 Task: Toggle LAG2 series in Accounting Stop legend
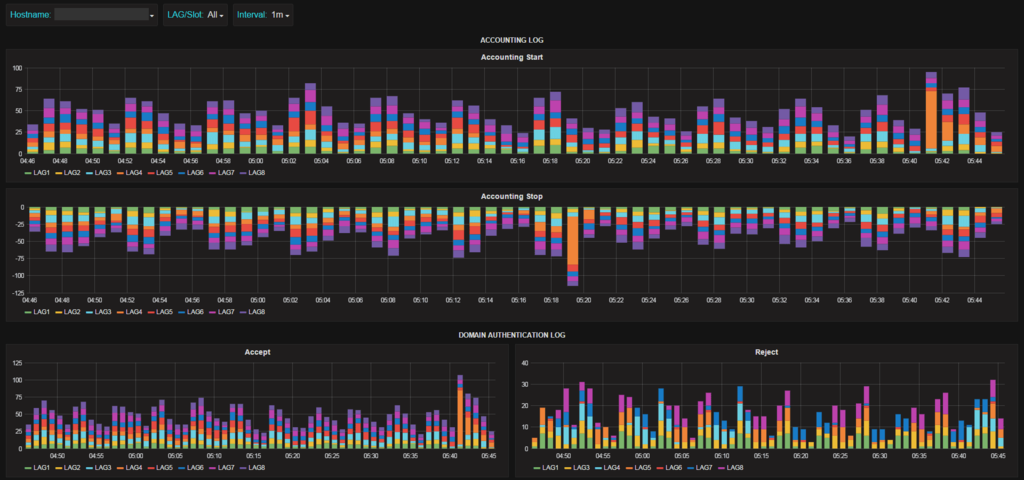point(67,312)
